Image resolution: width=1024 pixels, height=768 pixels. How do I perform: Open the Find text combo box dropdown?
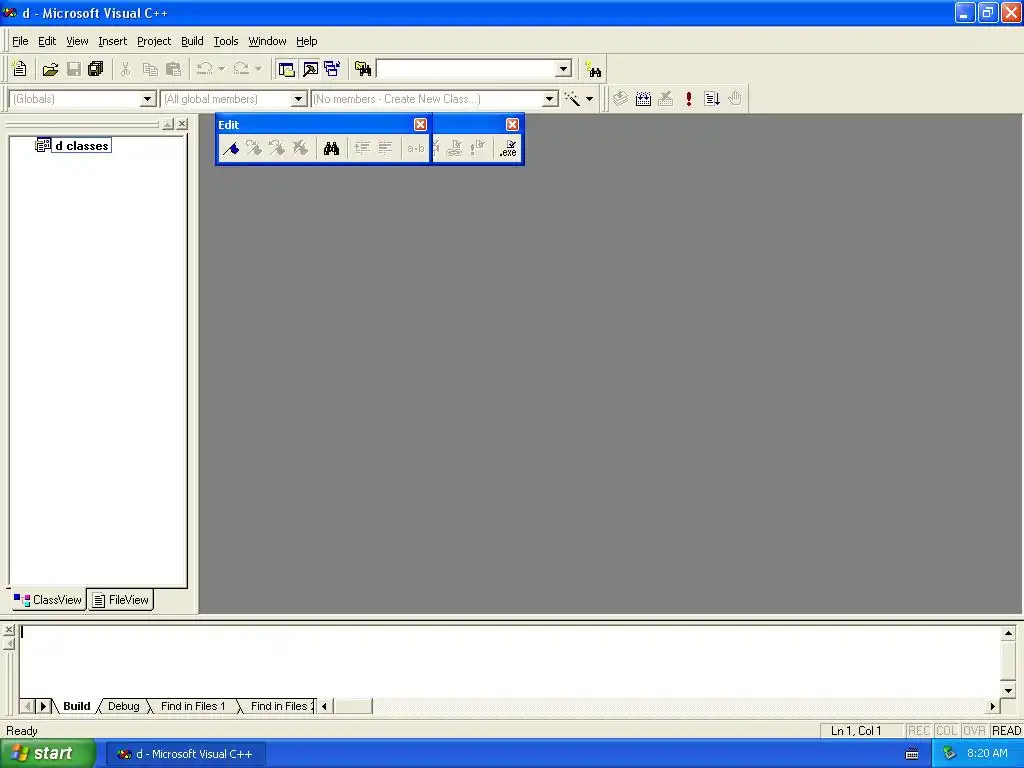pyautogui.click(x=564, y=69)
